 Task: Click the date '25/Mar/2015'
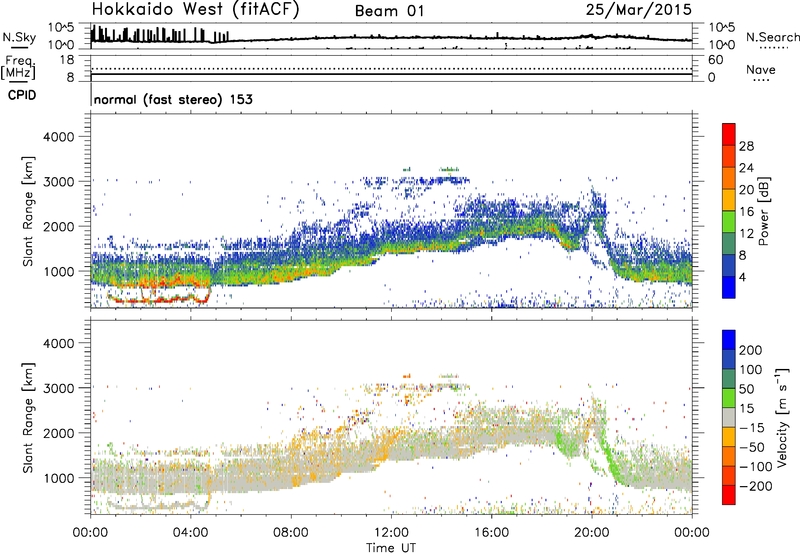pos(639,10)
